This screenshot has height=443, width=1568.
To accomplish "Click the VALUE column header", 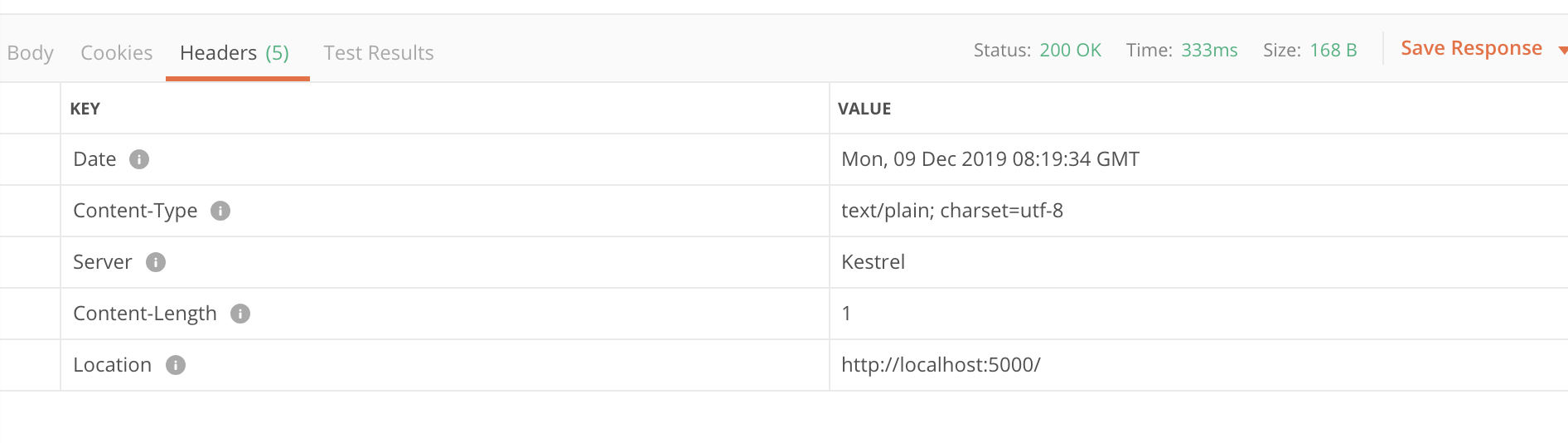I will (864, 109).
